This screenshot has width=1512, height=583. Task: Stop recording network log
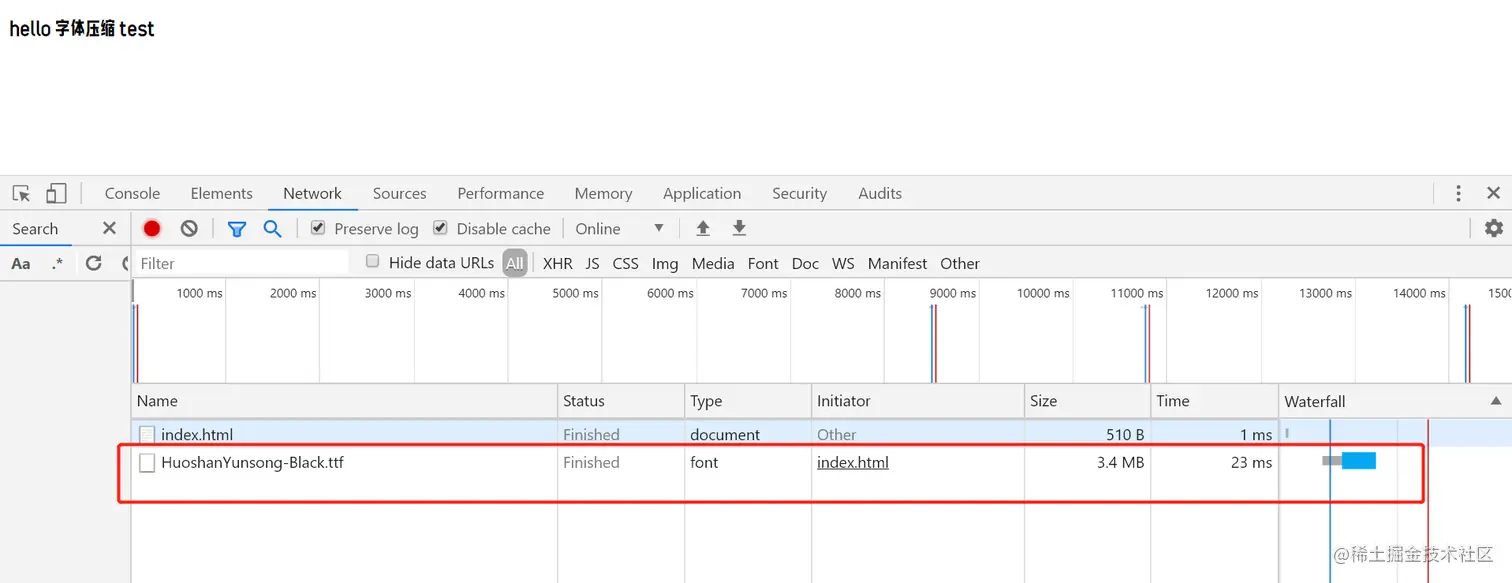[152, 229]
